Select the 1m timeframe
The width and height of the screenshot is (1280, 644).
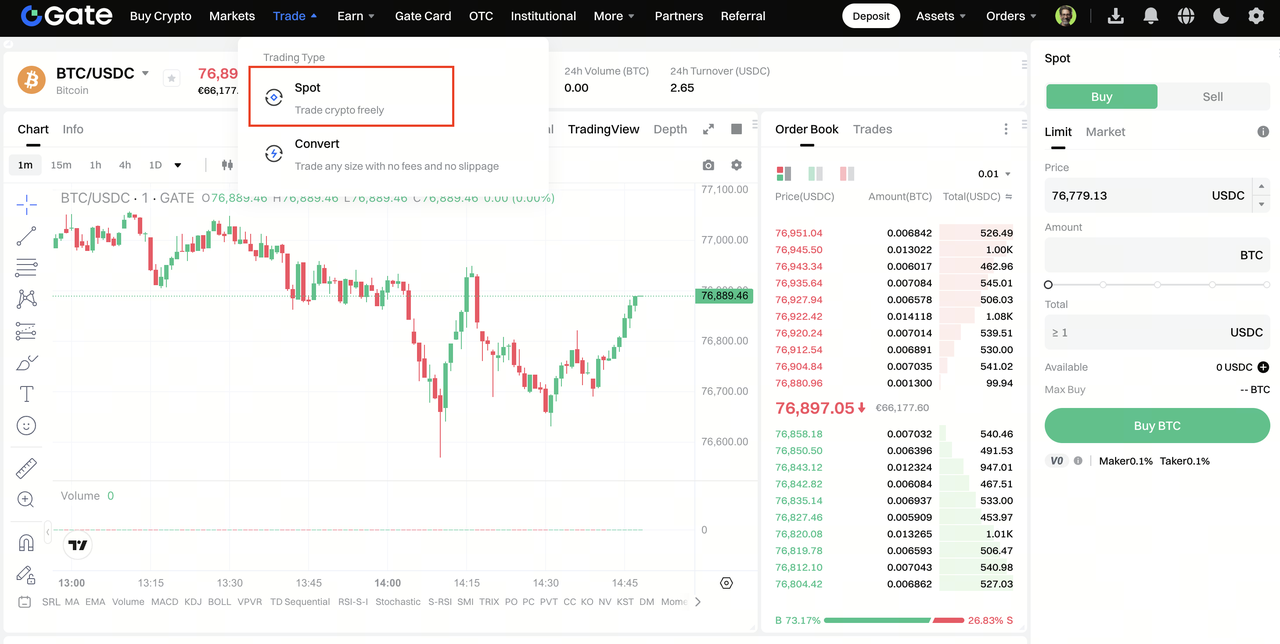25,165
